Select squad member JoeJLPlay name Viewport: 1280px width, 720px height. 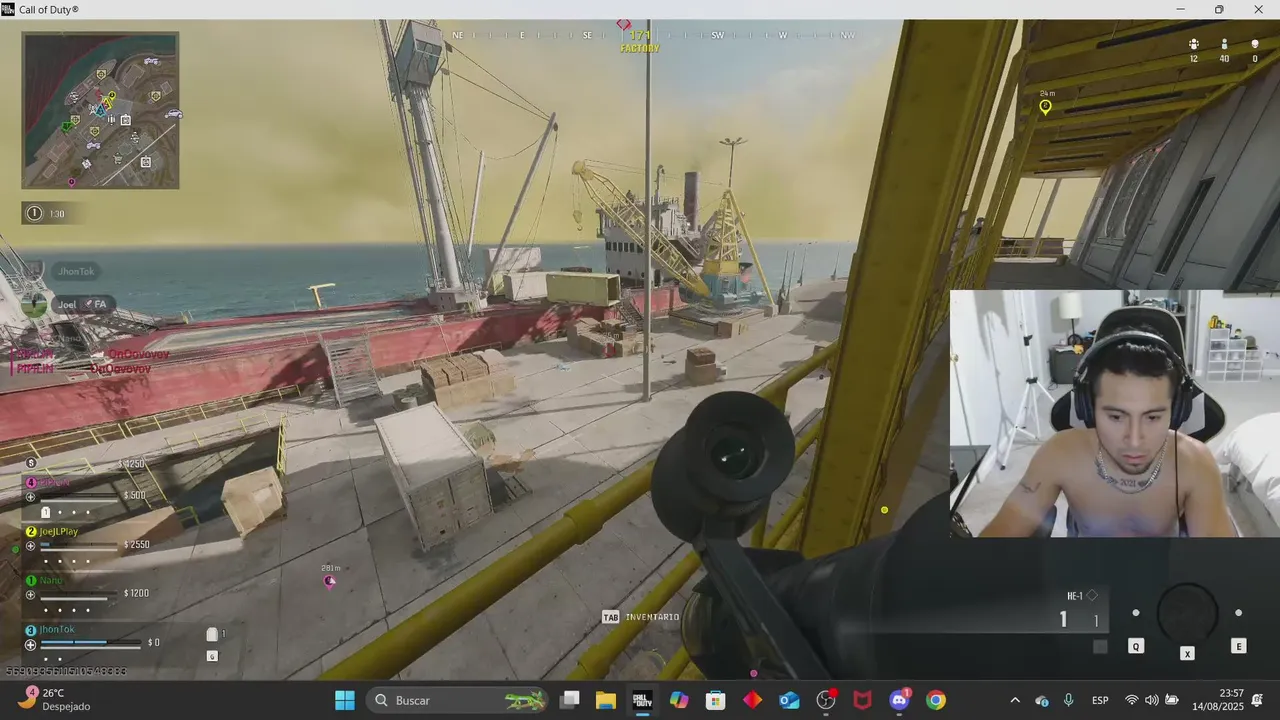[x=59, y=531]
